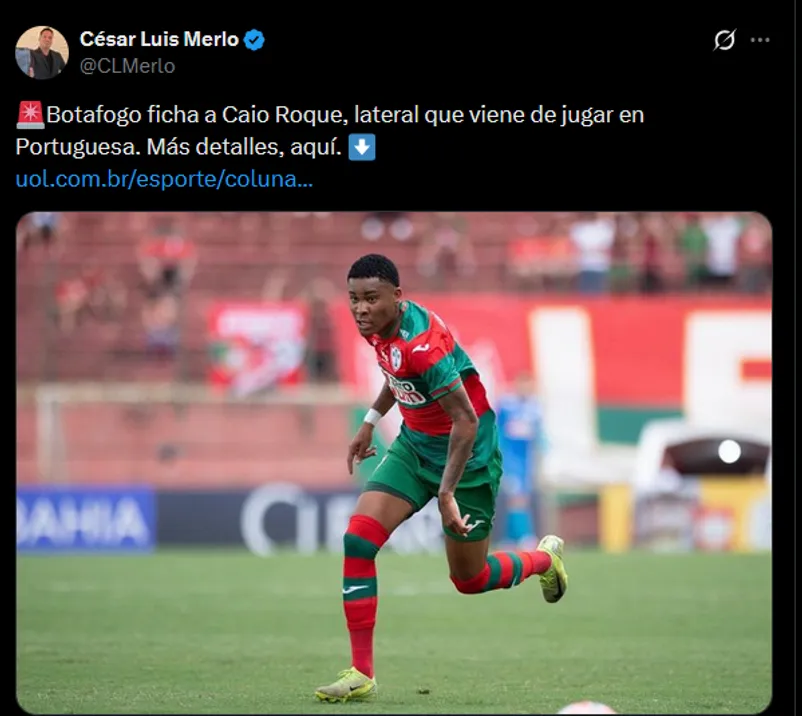Click the blue verified checkmark badge
This screenshot has width=802, height=716.
click(254, 40)
